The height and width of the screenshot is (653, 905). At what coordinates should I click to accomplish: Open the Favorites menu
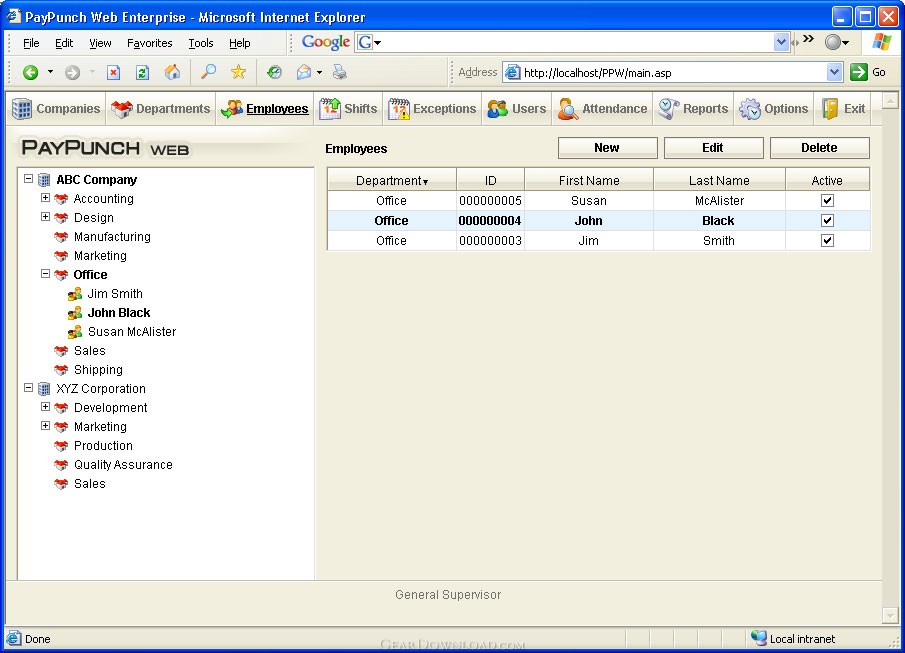(149, 43)
